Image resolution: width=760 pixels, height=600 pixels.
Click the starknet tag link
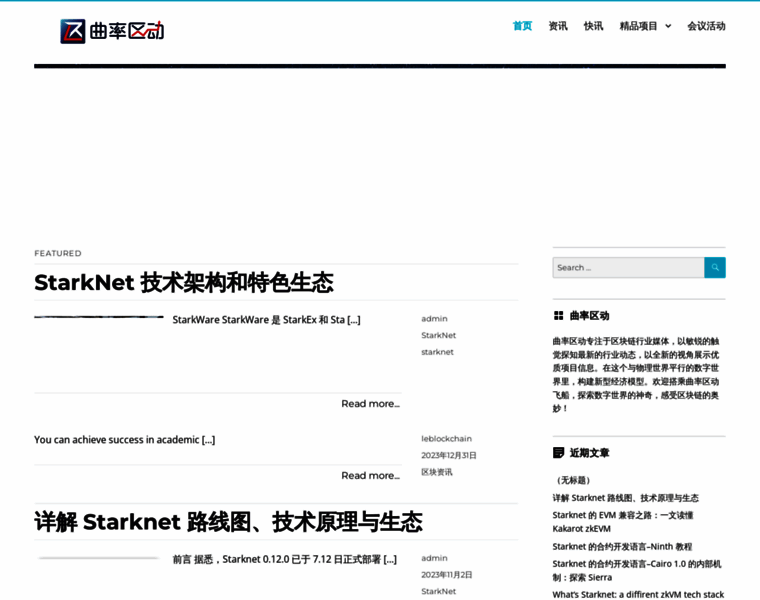pyautogui.click(x=437, y=352)
